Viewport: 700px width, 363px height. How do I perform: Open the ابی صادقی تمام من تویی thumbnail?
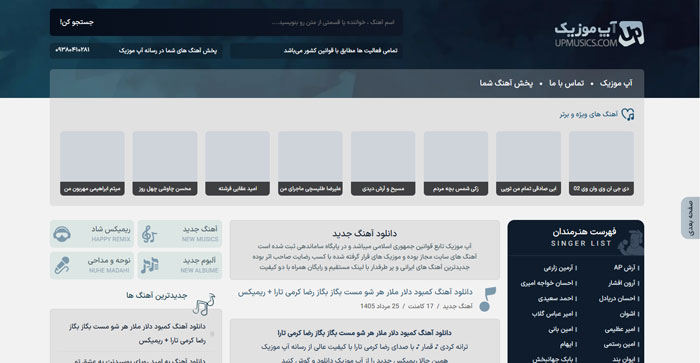(529, 163)
